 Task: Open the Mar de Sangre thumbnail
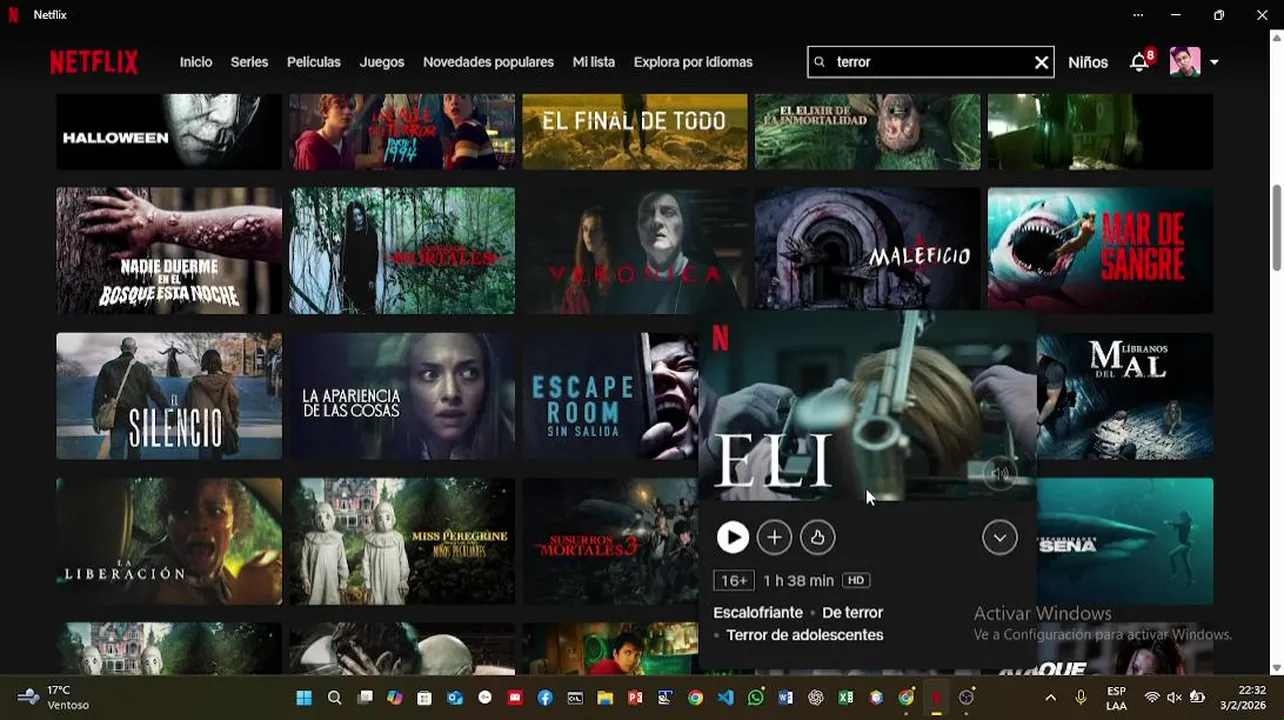(x=1100, y=251)
